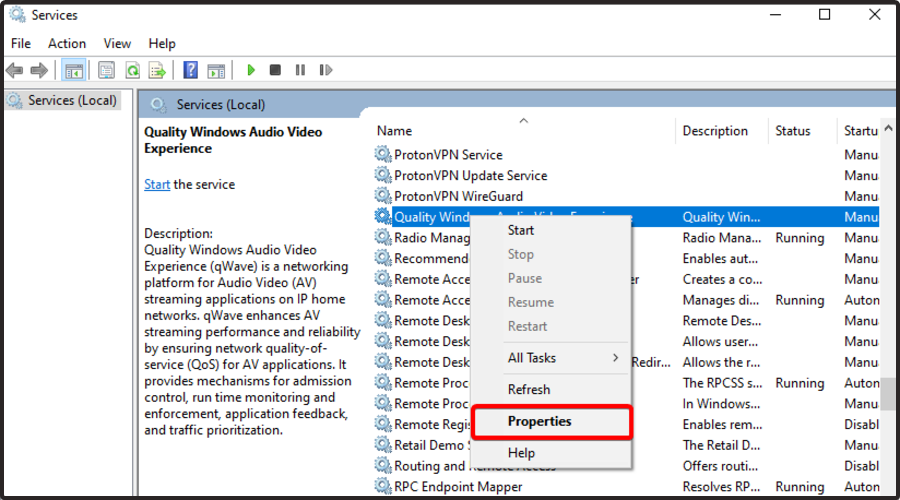The image size is (900, 500).
Task: Click the Manages di... description cell
Action: tap(720, 300)
